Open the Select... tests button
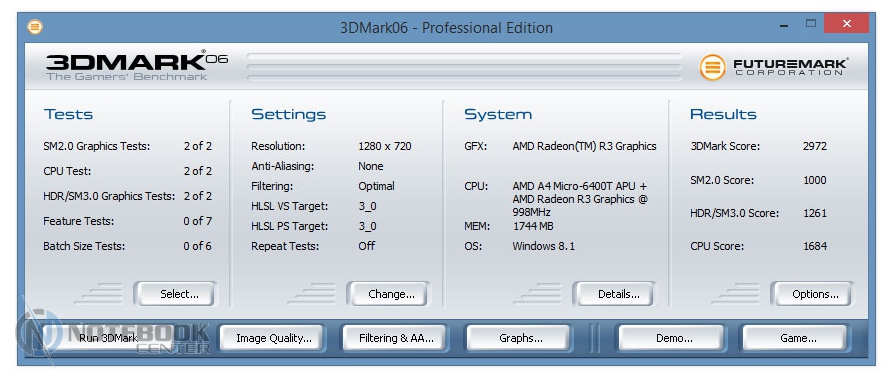Image resolution: width=892 pixels, height=380 pixels. 175,294
